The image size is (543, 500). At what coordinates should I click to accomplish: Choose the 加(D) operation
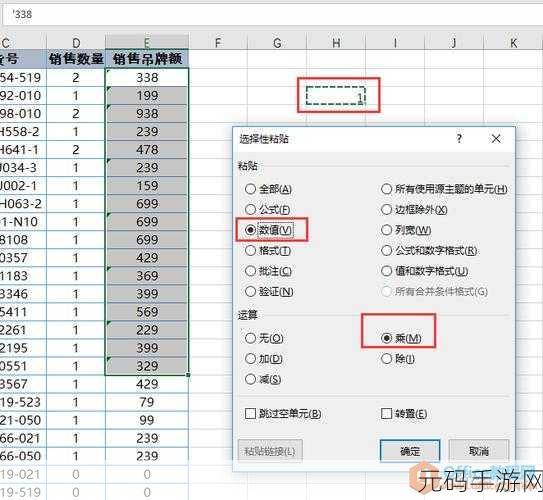pyautogui.click(x=264, y=359)
